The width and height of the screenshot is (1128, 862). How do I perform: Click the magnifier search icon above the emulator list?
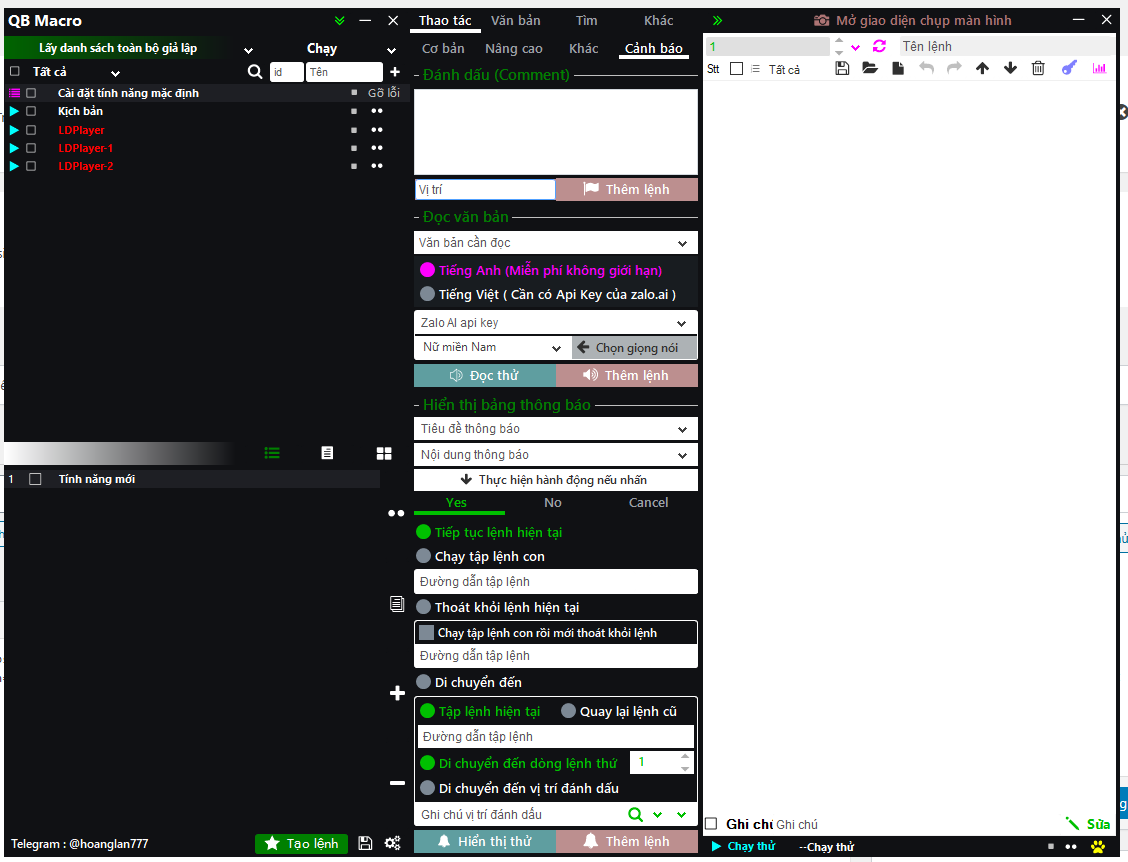pyautogui.click(x=255, y=72)
